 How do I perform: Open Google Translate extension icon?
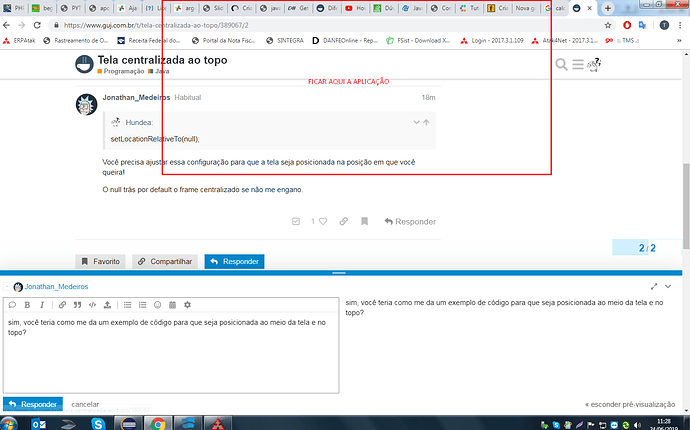coord(642,25)
